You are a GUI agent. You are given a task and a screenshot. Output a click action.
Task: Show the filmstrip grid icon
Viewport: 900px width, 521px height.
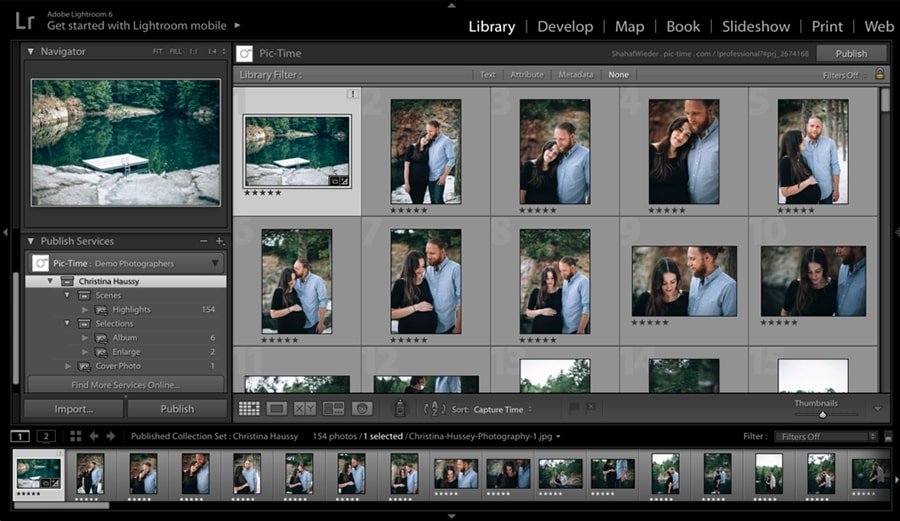click(x=75, y=436)
